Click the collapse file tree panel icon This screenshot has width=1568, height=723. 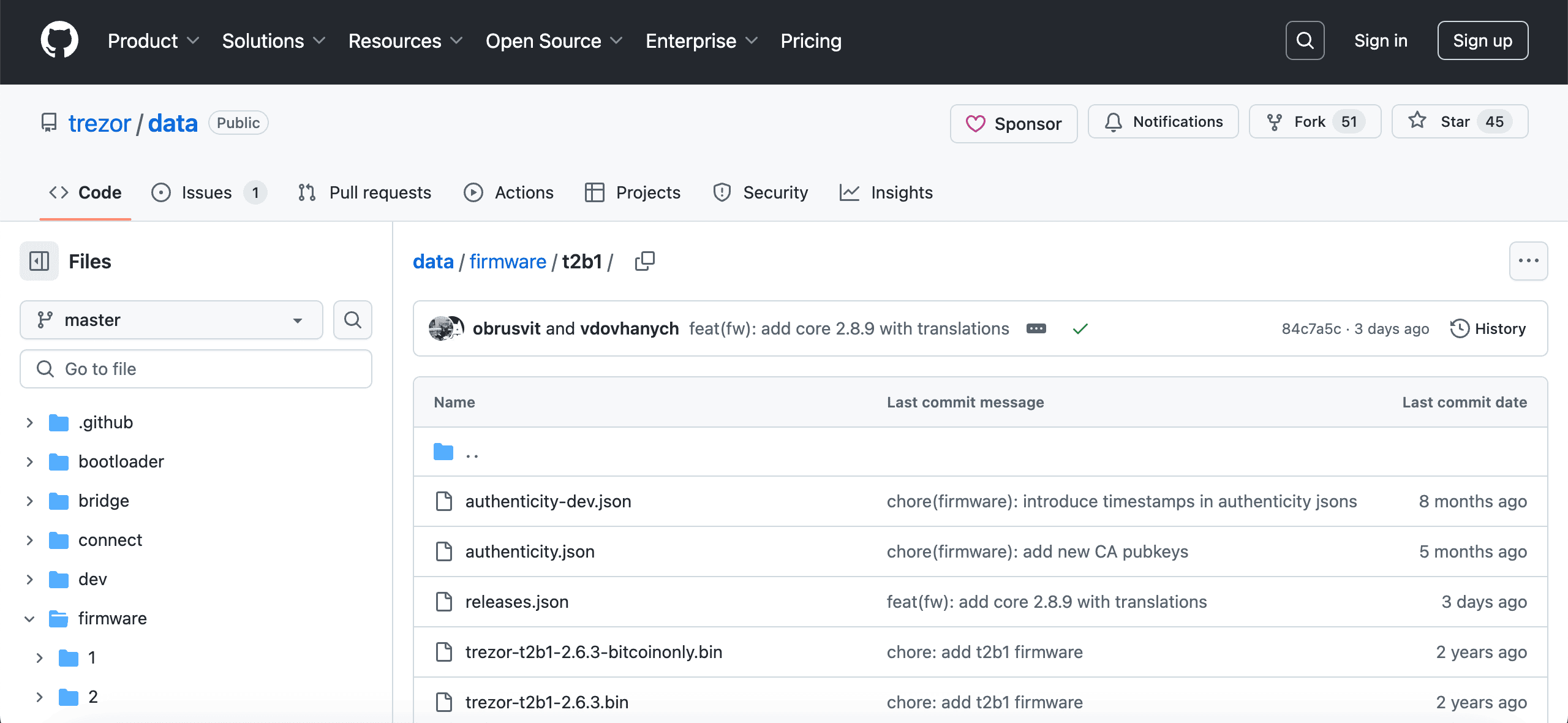39,262
